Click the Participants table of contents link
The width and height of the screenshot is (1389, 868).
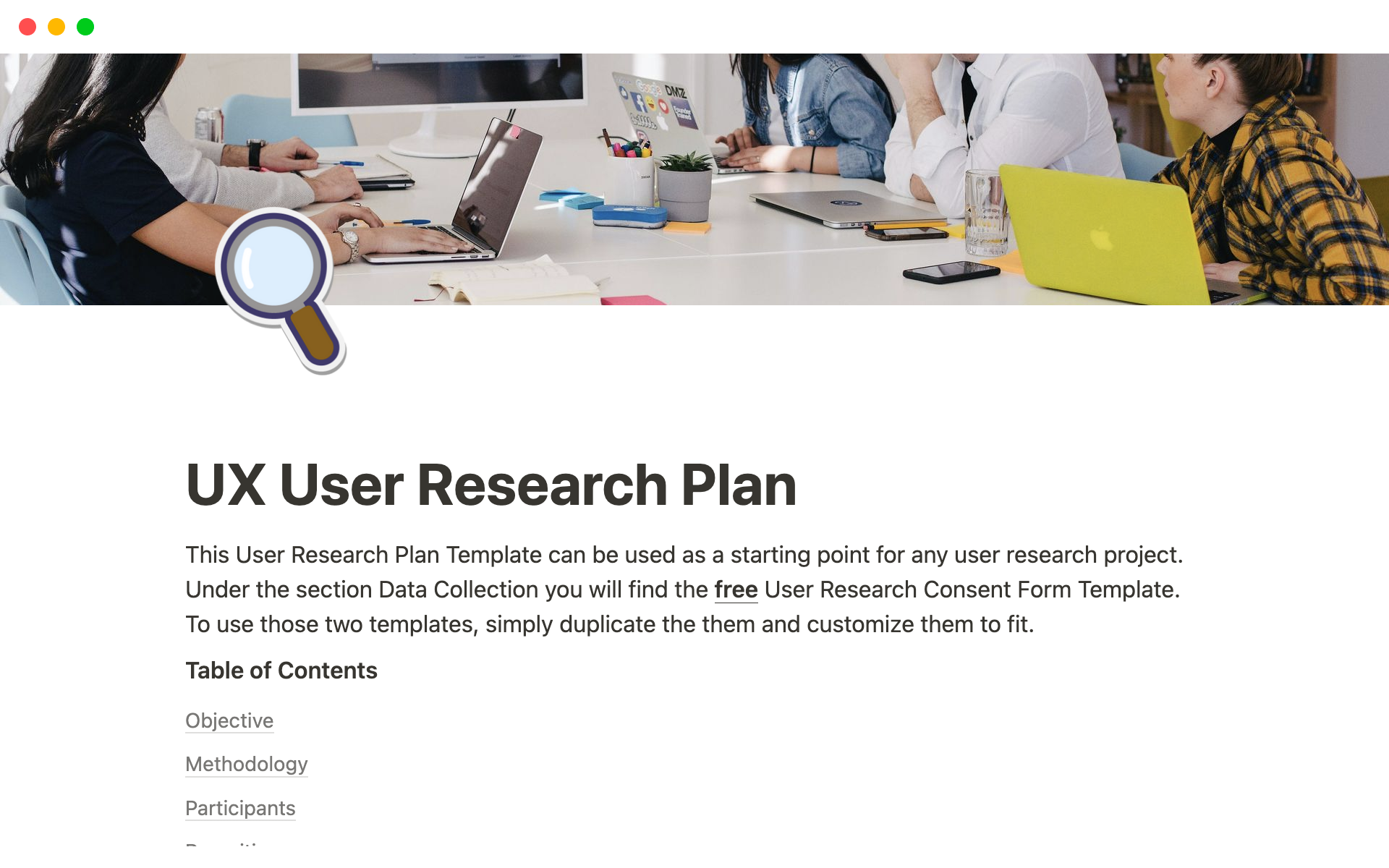239,808
